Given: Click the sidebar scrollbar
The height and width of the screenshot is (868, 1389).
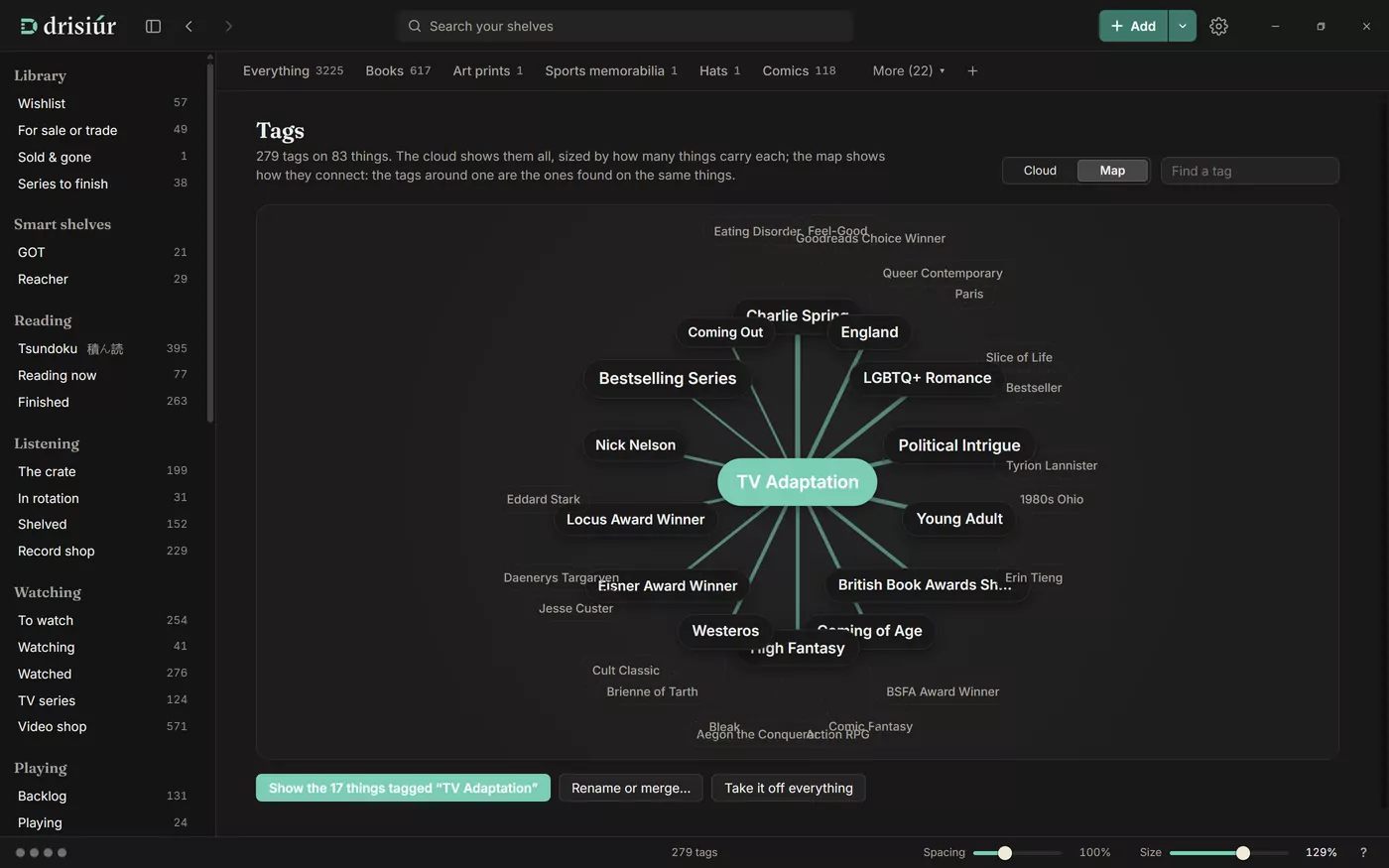Looking at the screenshot, I should click(x=210, y=243).
